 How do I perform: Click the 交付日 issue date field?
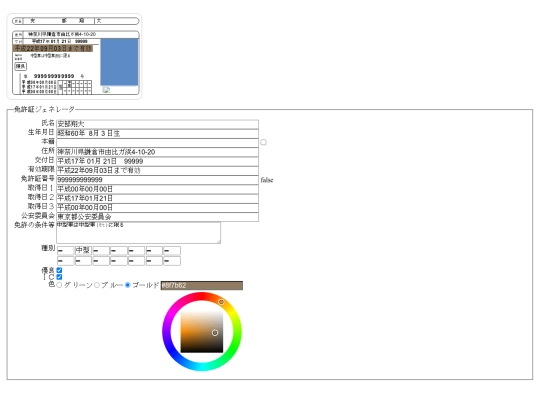pyautogui.click(x=157, y=161)
